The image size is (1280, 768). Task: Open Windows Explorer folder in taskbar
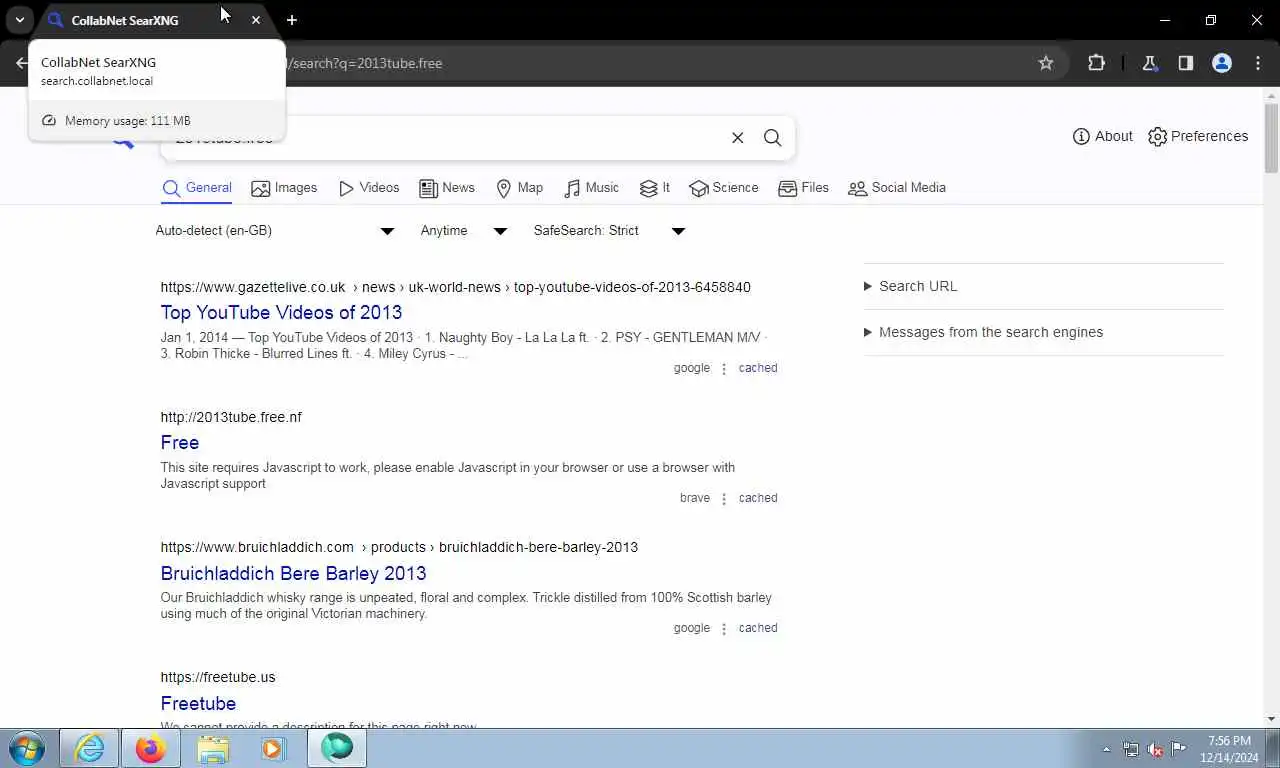click(213, 748)
